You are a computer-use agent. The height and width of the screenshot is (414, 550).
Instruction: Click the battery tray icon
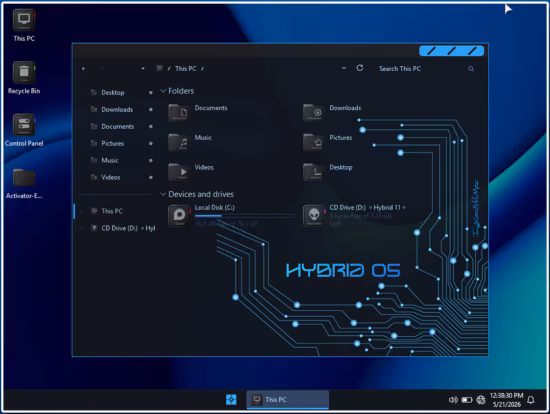tap(467, 400)
